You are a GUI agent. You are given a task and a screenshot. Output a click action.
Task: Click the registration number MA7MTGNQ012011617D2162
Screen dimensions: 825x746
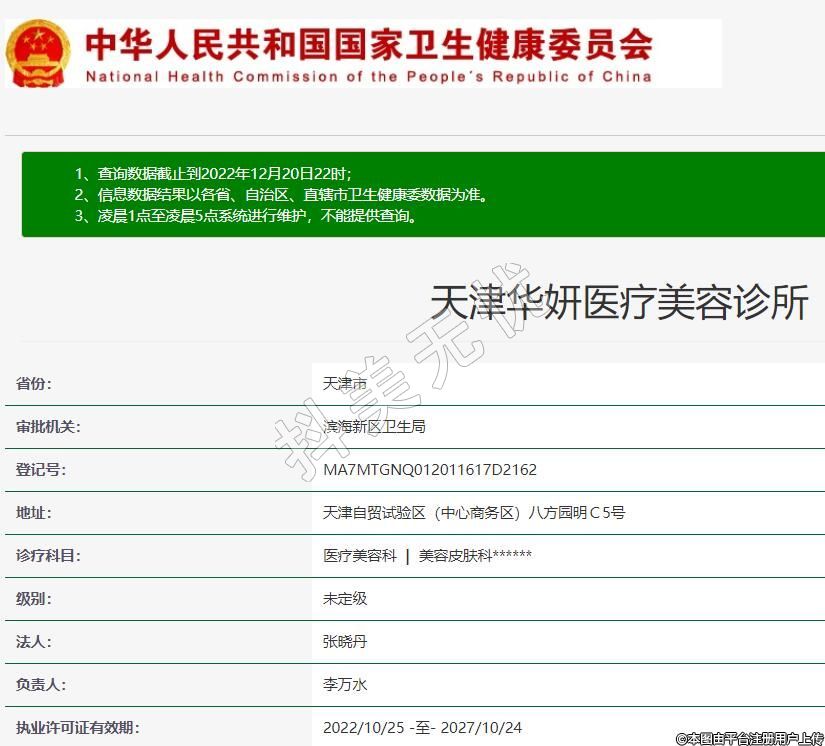(430, 470)
